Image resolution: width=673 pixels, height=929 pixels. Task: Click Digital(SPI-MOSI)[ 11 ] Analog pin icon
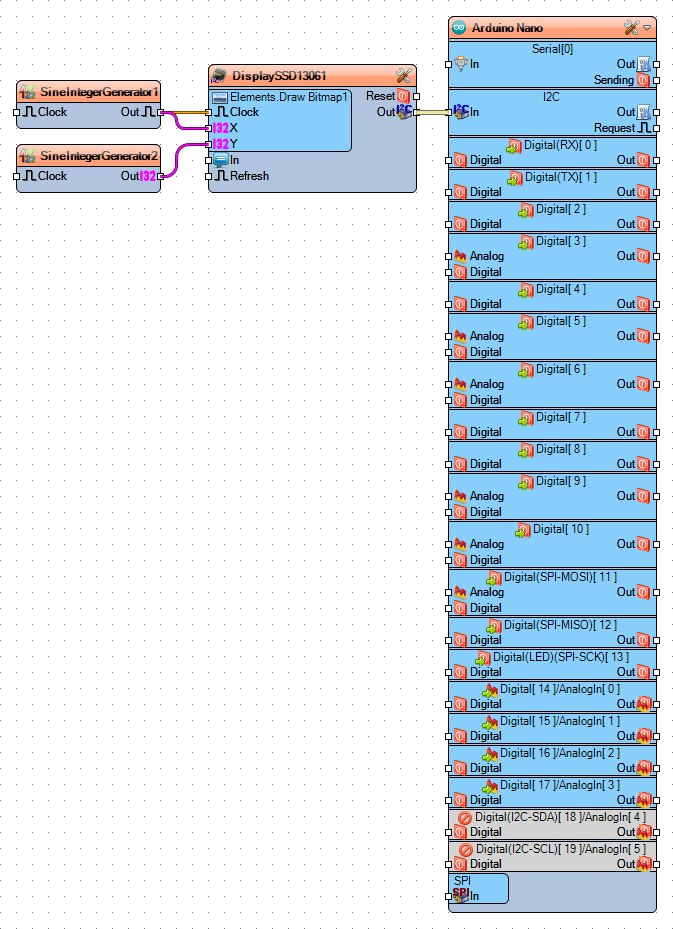tap(460, 592)
